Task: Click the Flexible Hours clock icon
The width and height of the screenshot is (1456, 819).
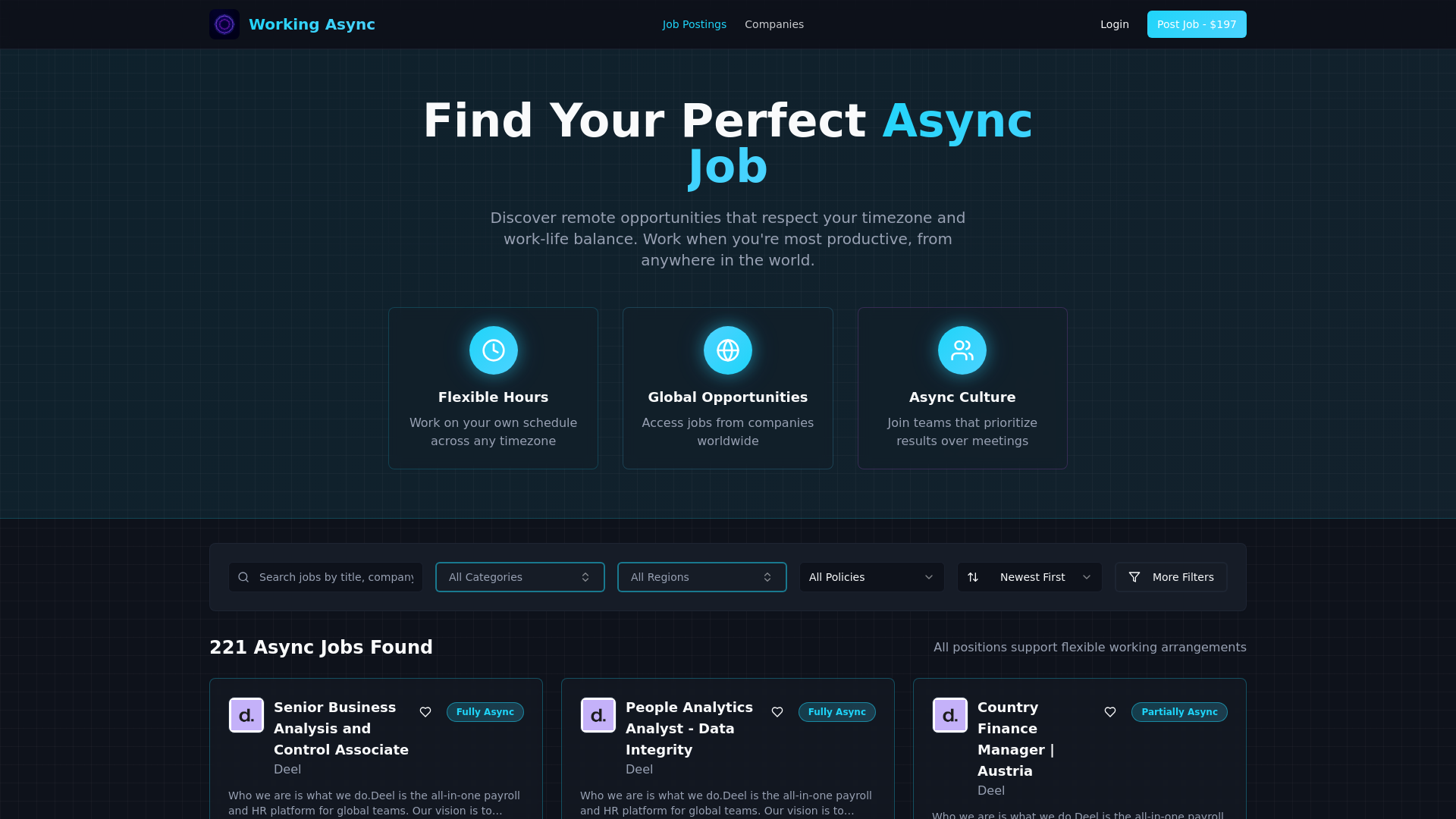Action: tap(493, 350)
